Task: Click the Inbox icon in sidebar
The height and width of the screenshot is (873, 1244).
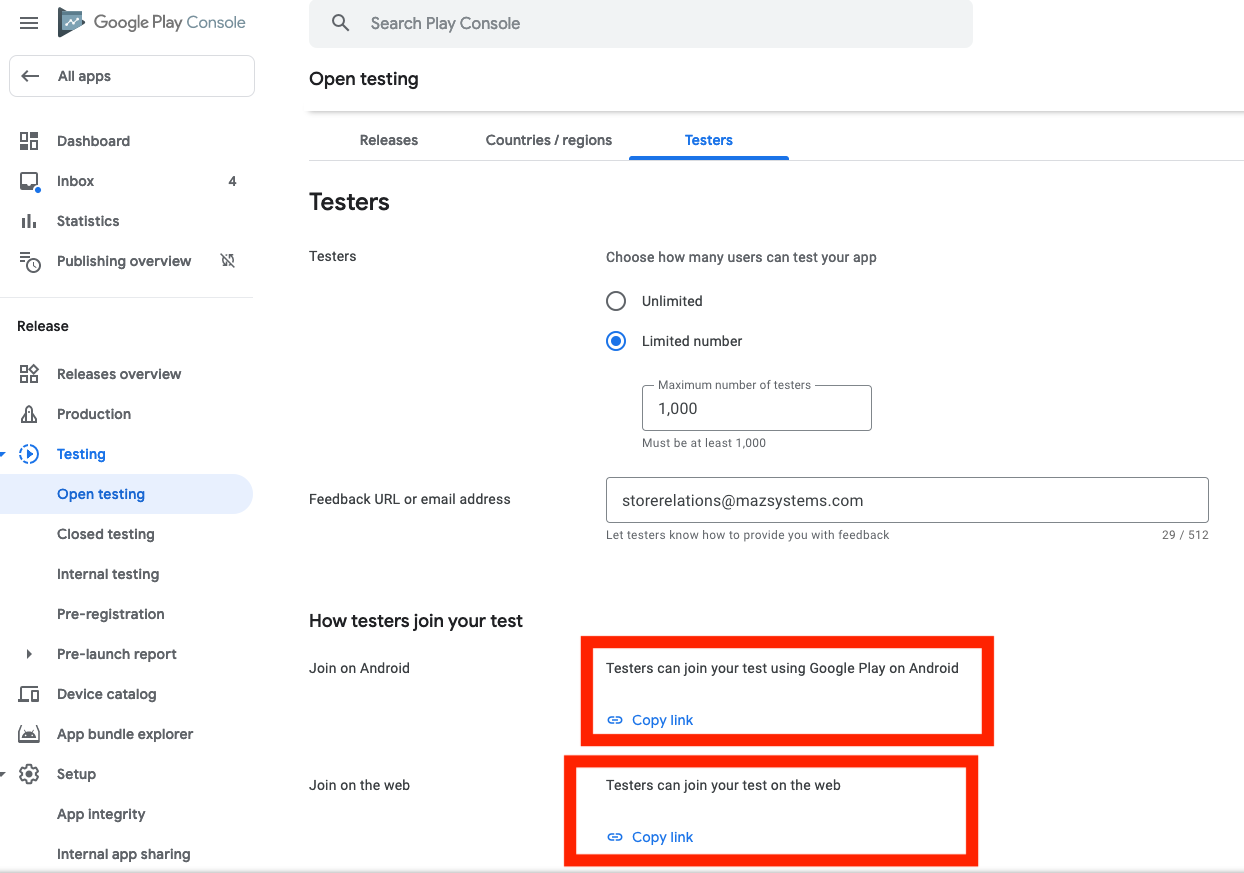Action: [29, 182]
